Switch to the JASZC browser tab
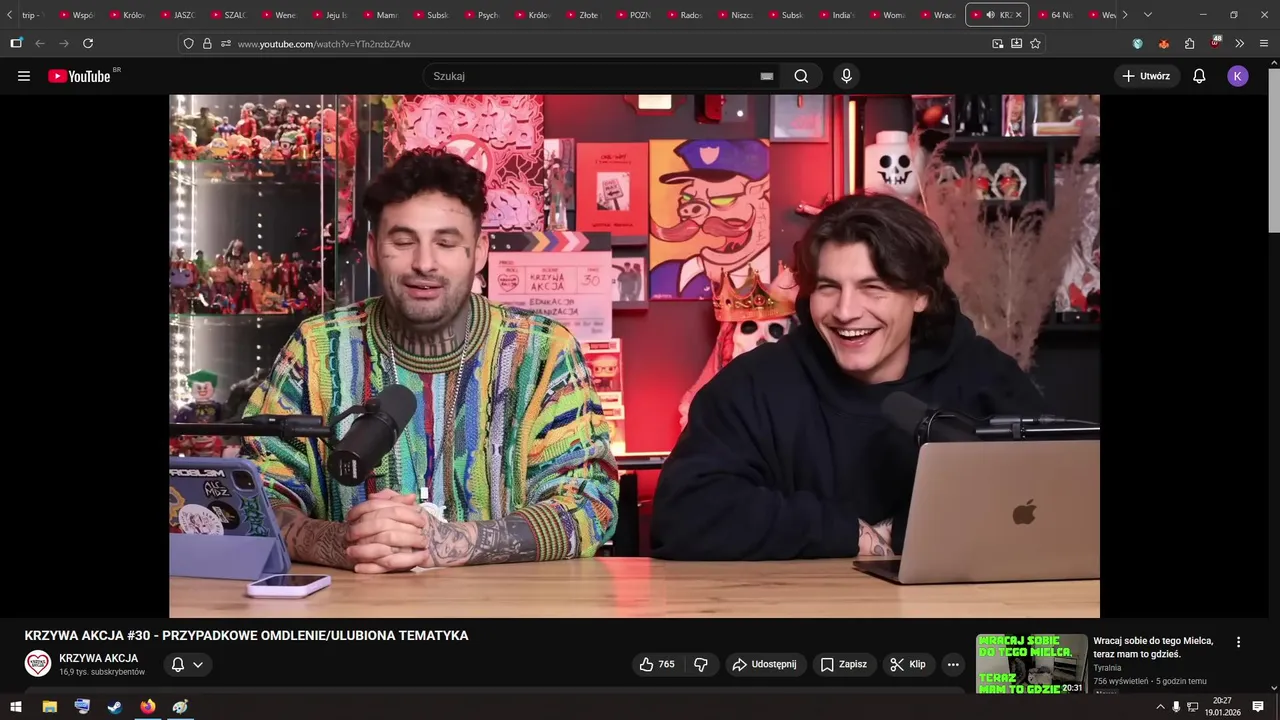This screenshot has height=720, width=1280. click(x=176, y=15)
